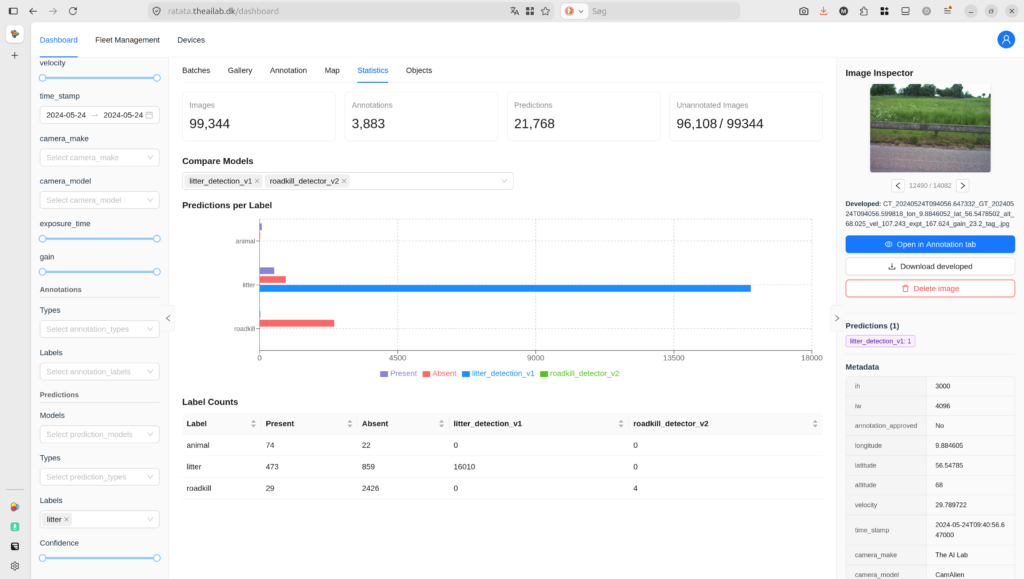The width and height of the screenshot is (1024, 579).
Task: Switch to the Annotation tab
Action: coord(288,70)
